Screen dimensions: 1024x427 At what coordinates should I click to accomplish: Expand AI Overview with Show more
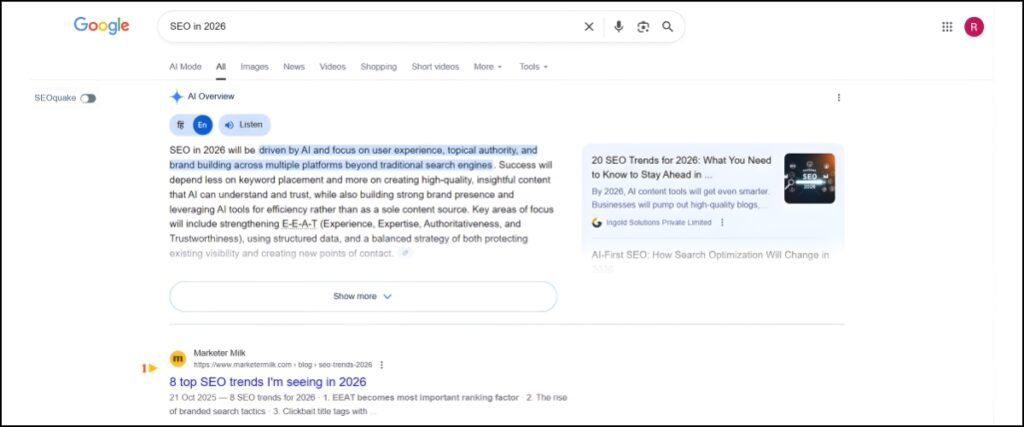(x=363, y=296)
